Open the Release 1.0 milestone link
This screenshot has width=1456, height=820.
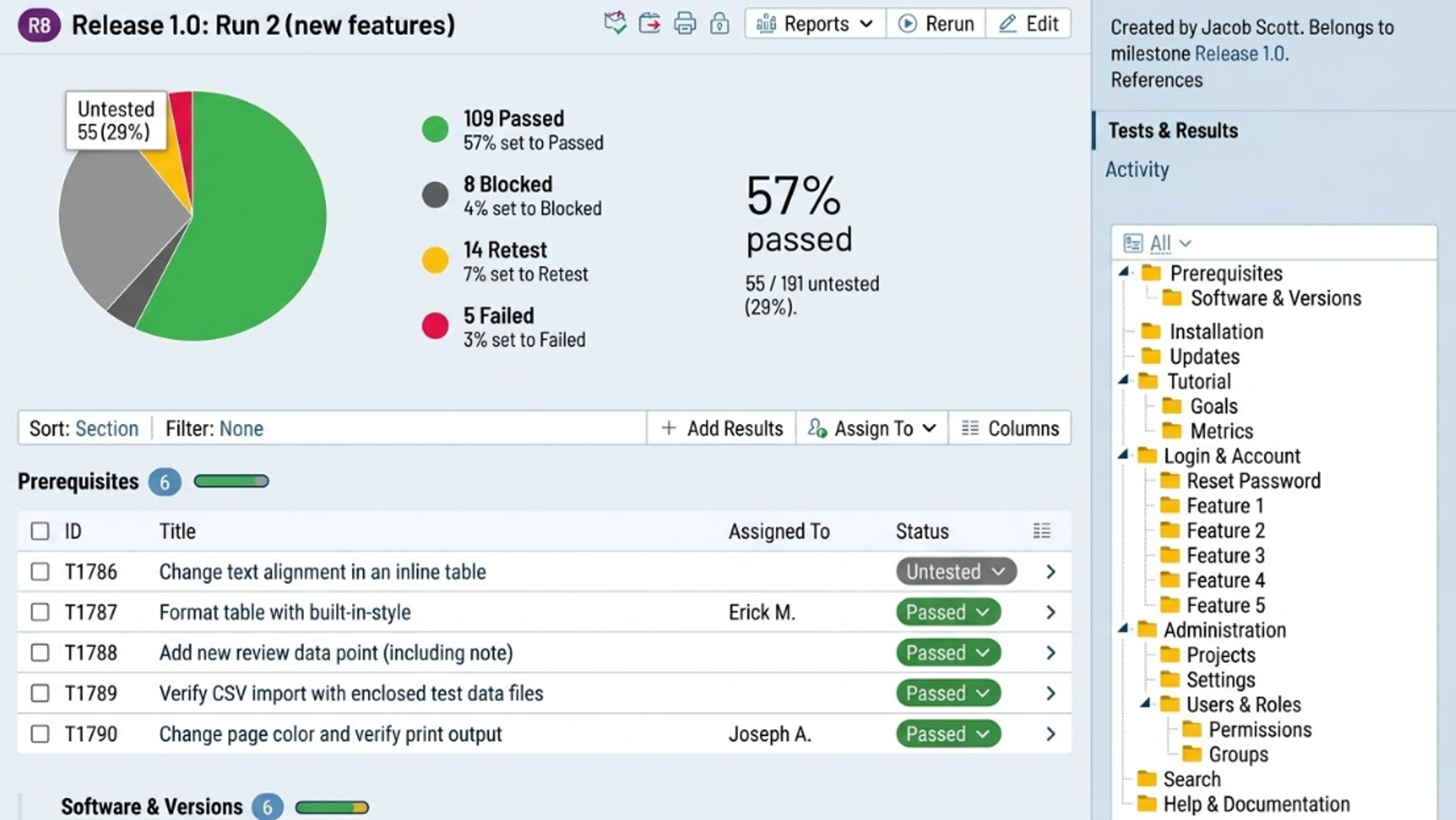pyautogui.click(x=1240, y=54)
